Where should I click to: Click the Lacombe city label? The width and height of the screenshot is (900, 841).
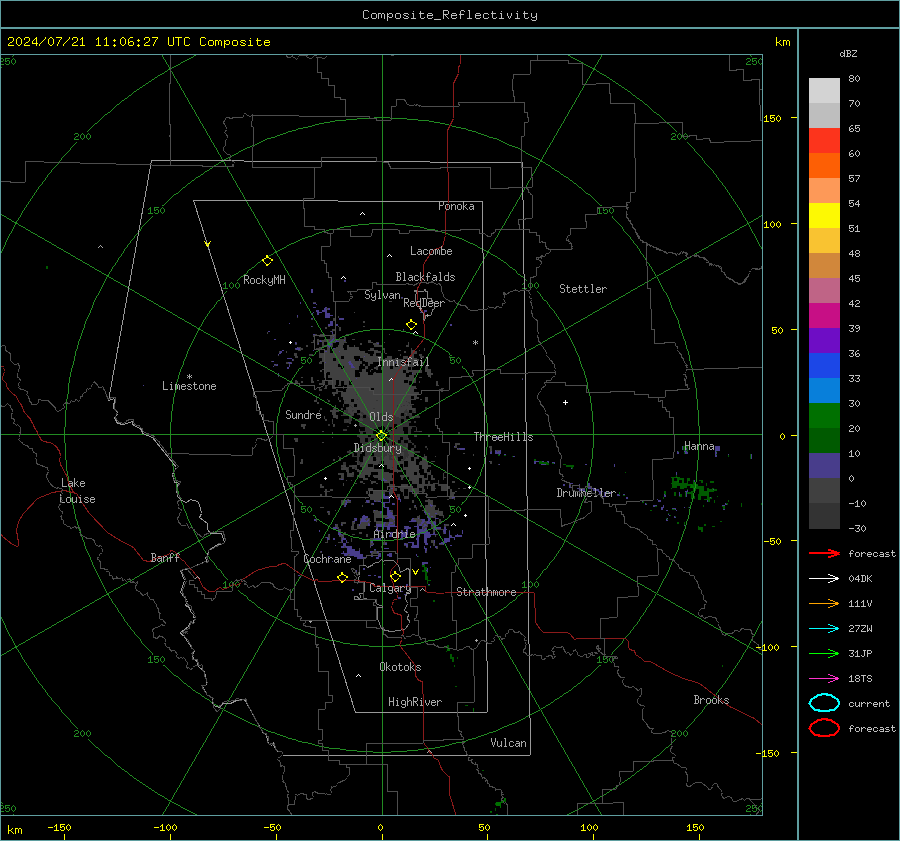click(x=430, y=251)
